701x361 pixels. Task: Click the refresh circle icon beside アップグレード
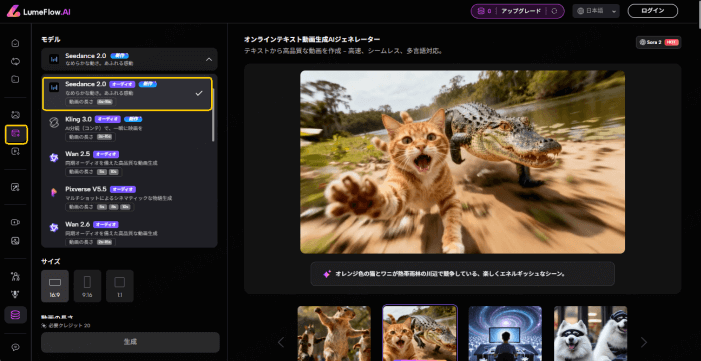[554, 11]
